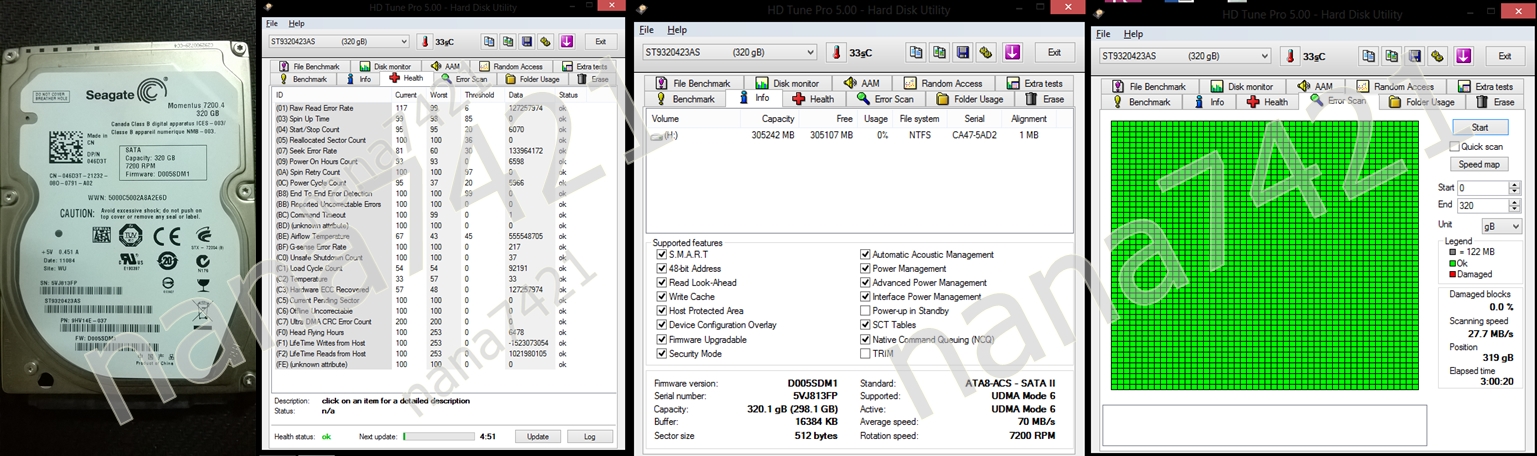
Task: Open options icon in the Info window toolbar
Action: [985, 52]
